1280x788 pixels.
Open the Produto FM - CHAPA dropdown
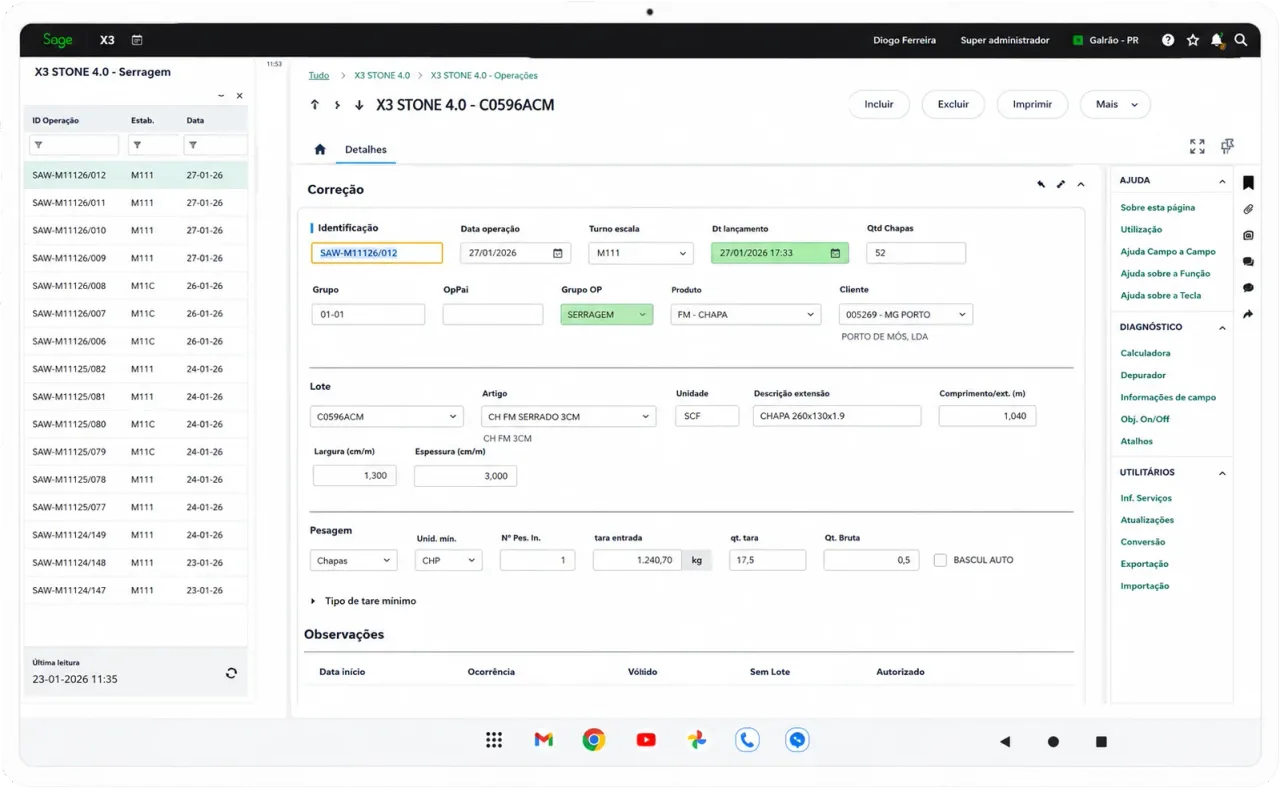click(x=745, y=315)
